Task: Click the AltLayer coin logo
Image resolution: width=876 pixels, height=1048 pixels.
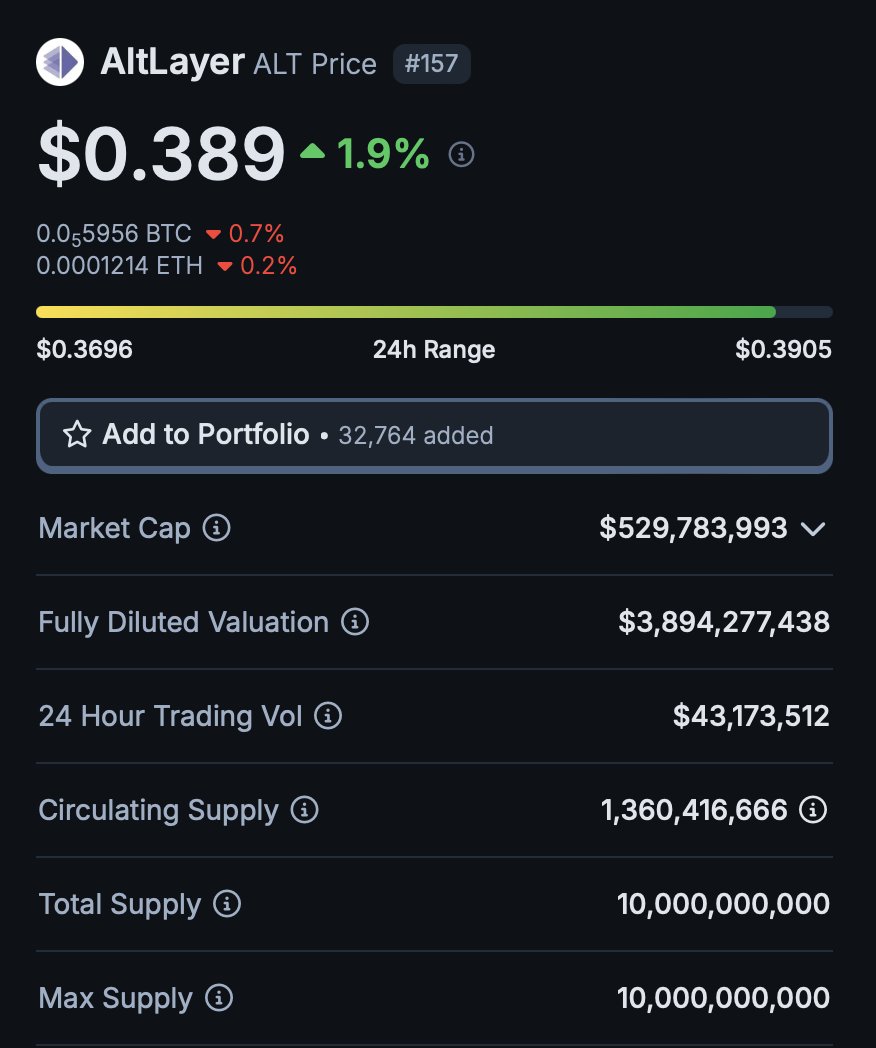Action: coord(60,62)
